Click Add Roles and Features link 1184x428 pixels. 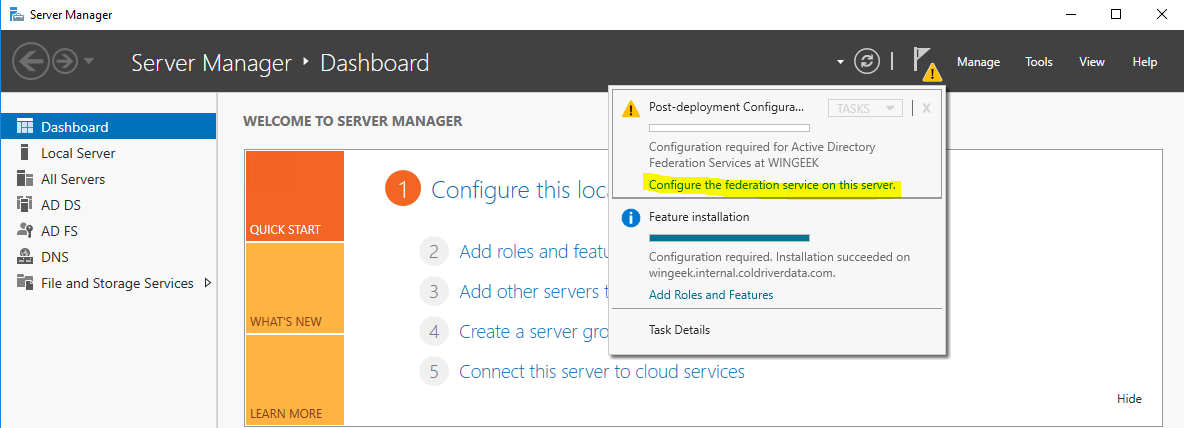(711, 295)
